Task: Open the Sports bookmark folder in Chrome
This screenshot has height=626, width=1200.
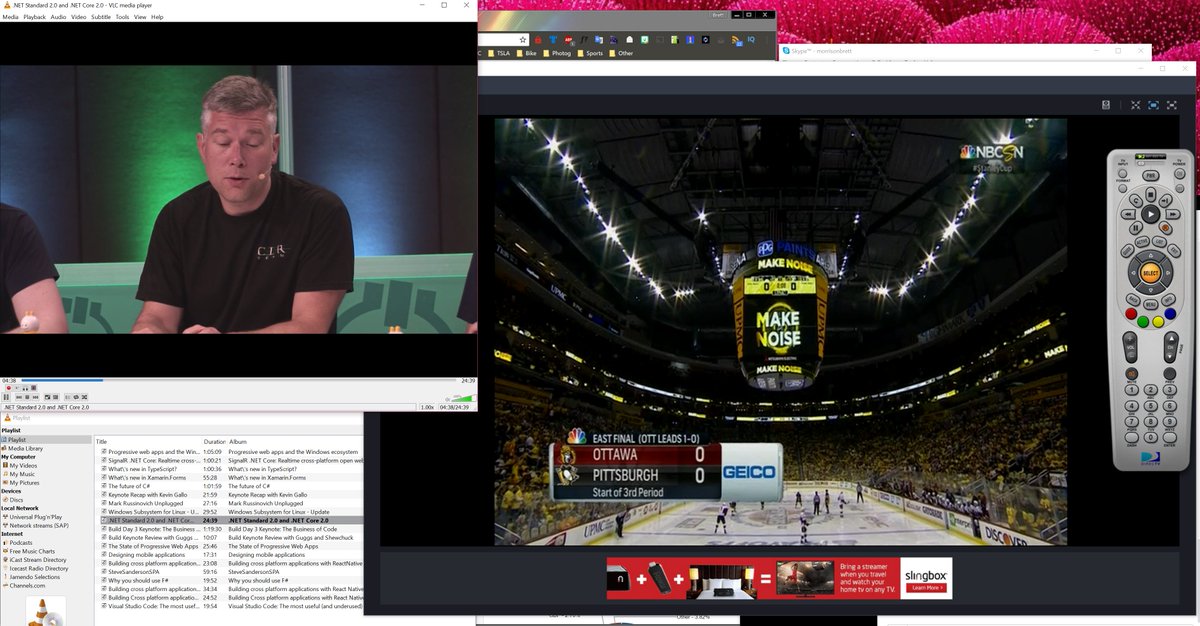Action: [590, 53]
